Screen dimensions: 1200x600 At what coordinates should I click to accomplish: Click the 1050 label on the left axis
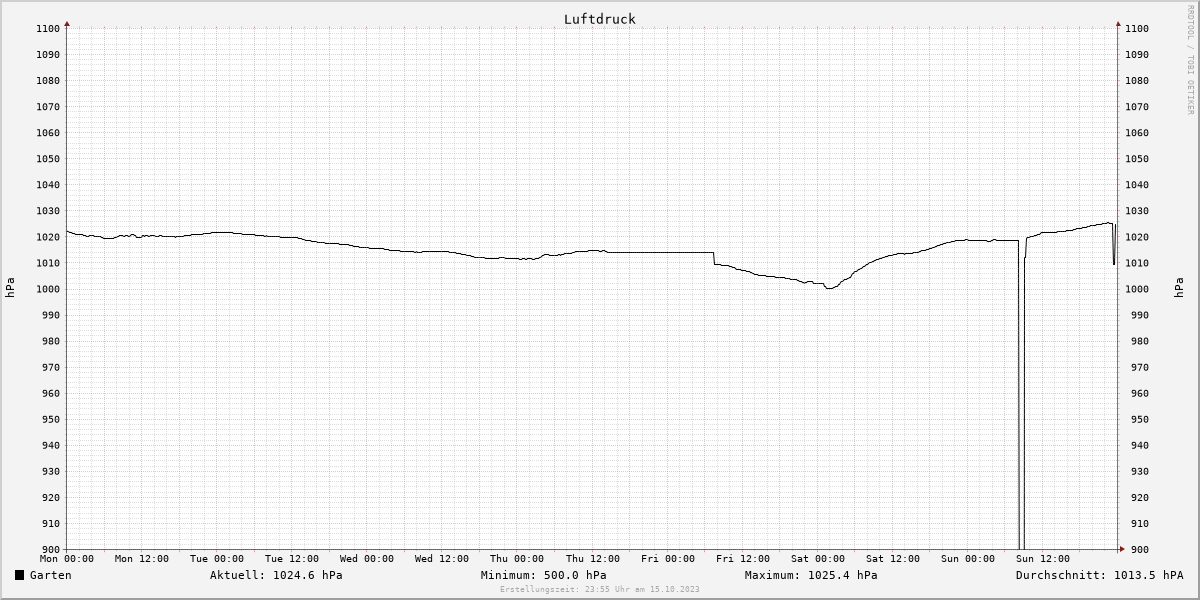point(49,159)
